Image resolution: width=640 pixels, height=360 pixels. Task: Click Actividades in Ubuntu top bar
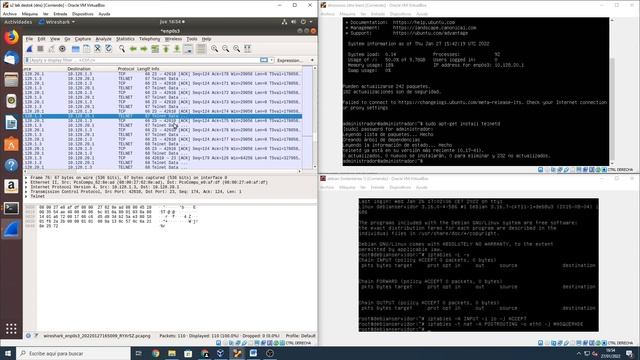pos(18,22)
